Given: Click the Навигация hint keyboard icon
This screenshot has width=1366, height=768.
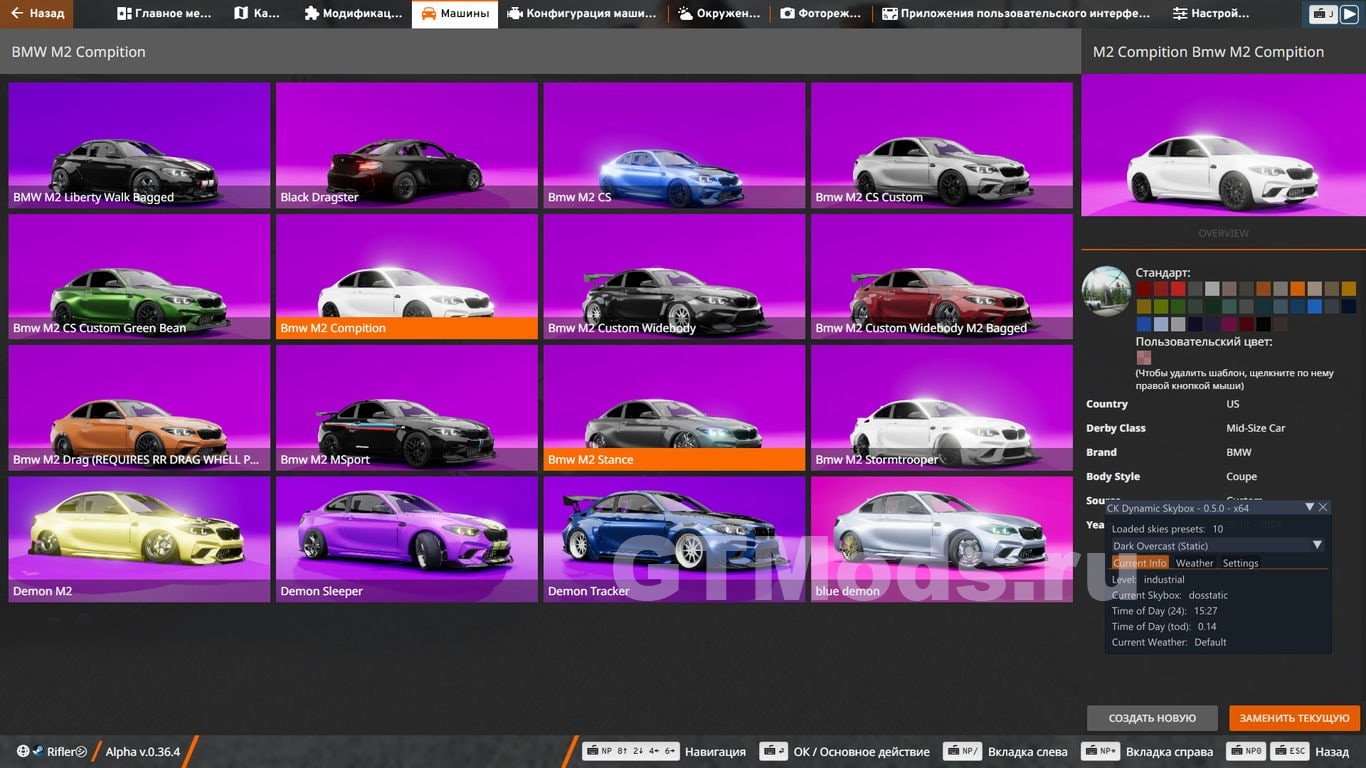Looking at the screenshot, I should tap(632, 752).
